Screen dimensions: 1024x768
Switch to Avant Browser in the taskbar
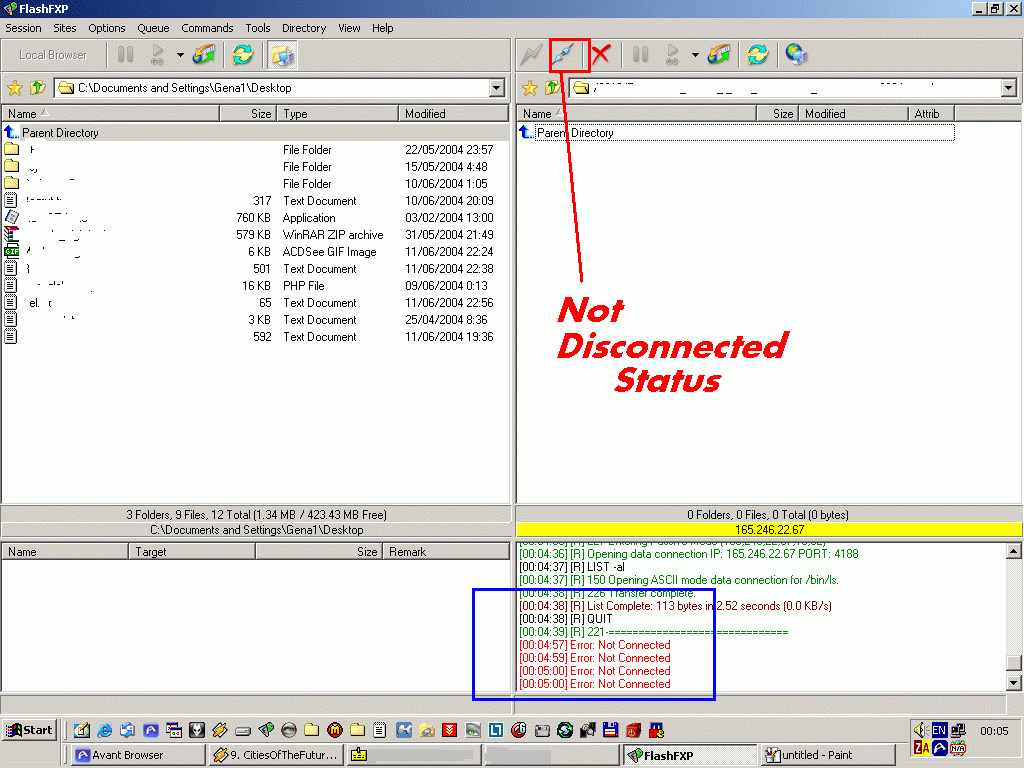coord(136,755)
